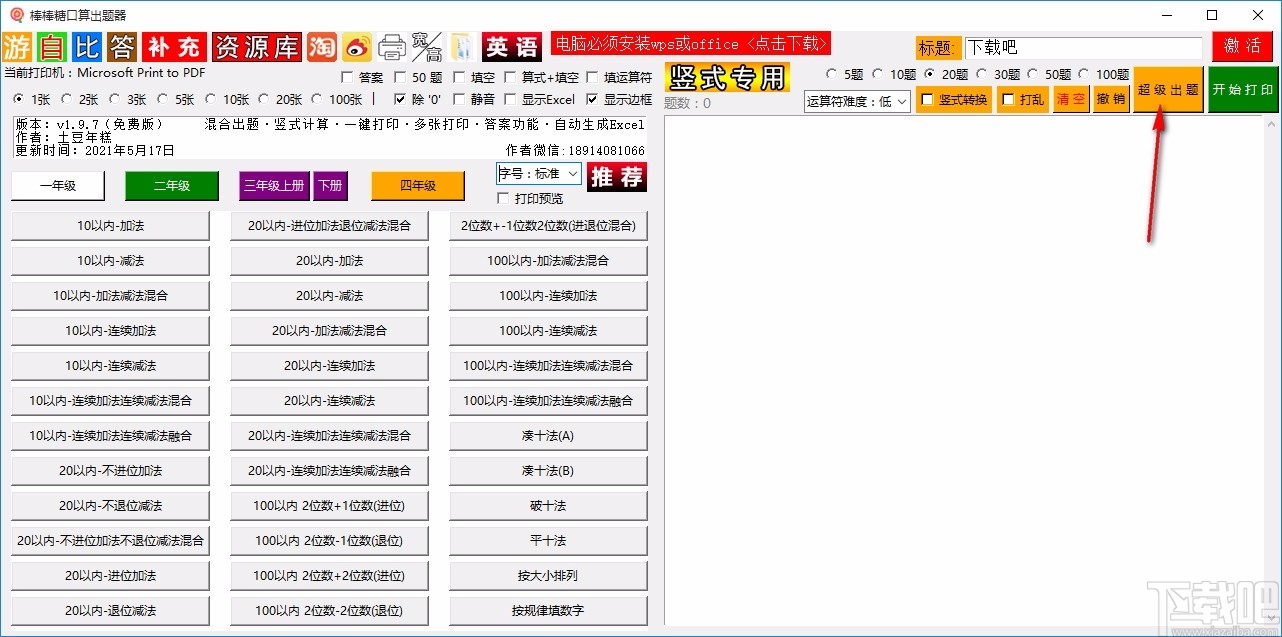Screen dimensions: 1282x637
Task: Click the 英语 English icon
Action: (510, 46)
